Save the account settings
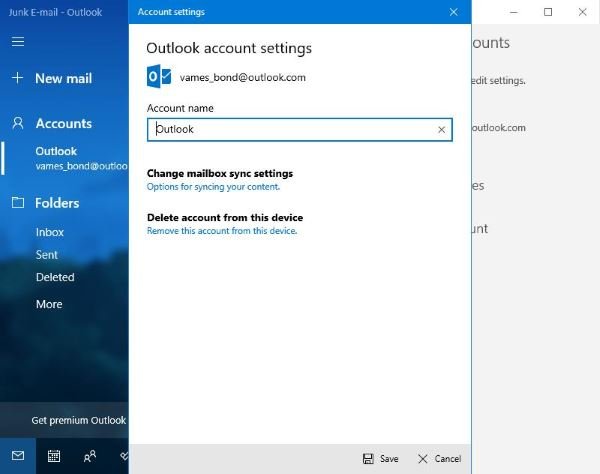This screenshot has width=600, height=474. click(380, 459)
